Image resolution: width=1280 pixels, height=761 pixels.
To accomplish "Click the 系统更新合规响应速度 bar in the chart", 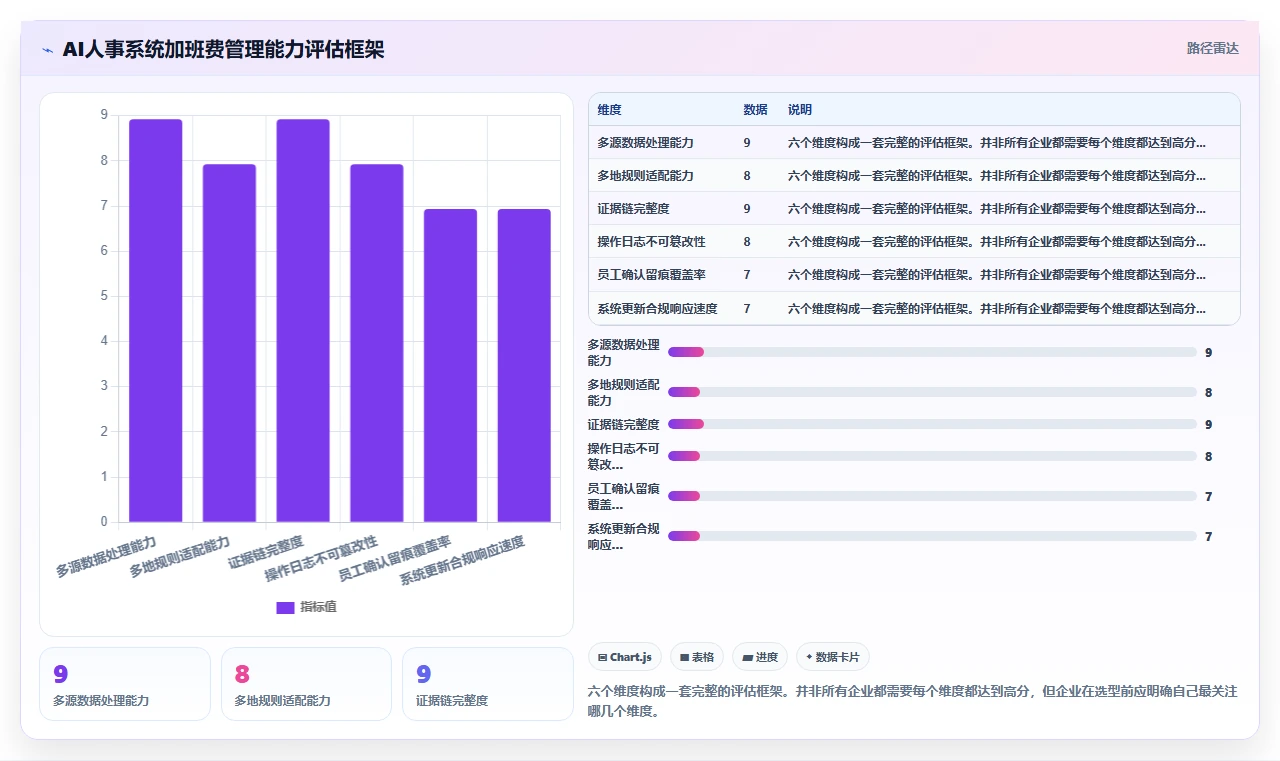I will 524,365.
